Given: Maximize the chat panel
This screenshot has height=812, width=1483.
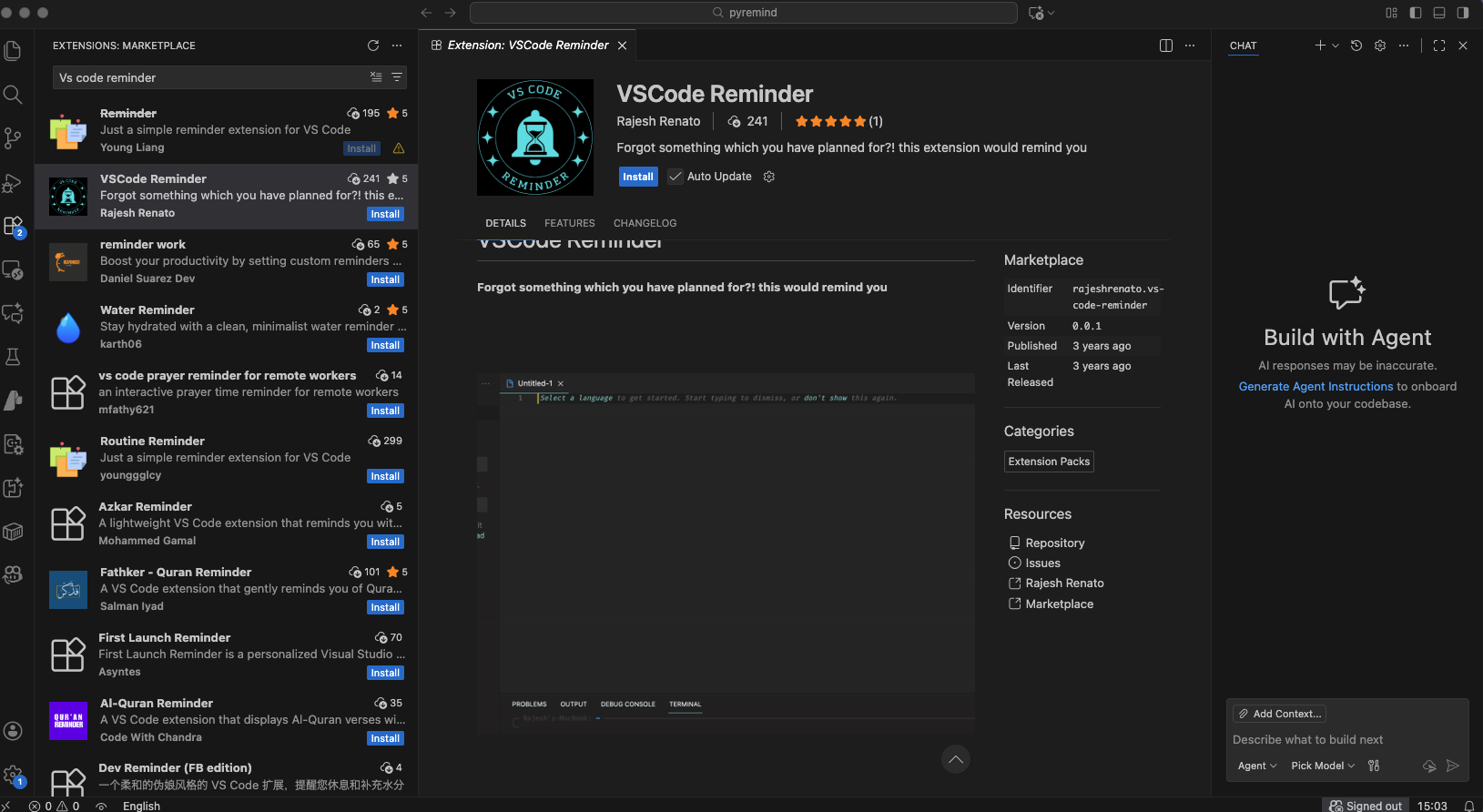Looking at the screenshot, I should pos(1439,46).
